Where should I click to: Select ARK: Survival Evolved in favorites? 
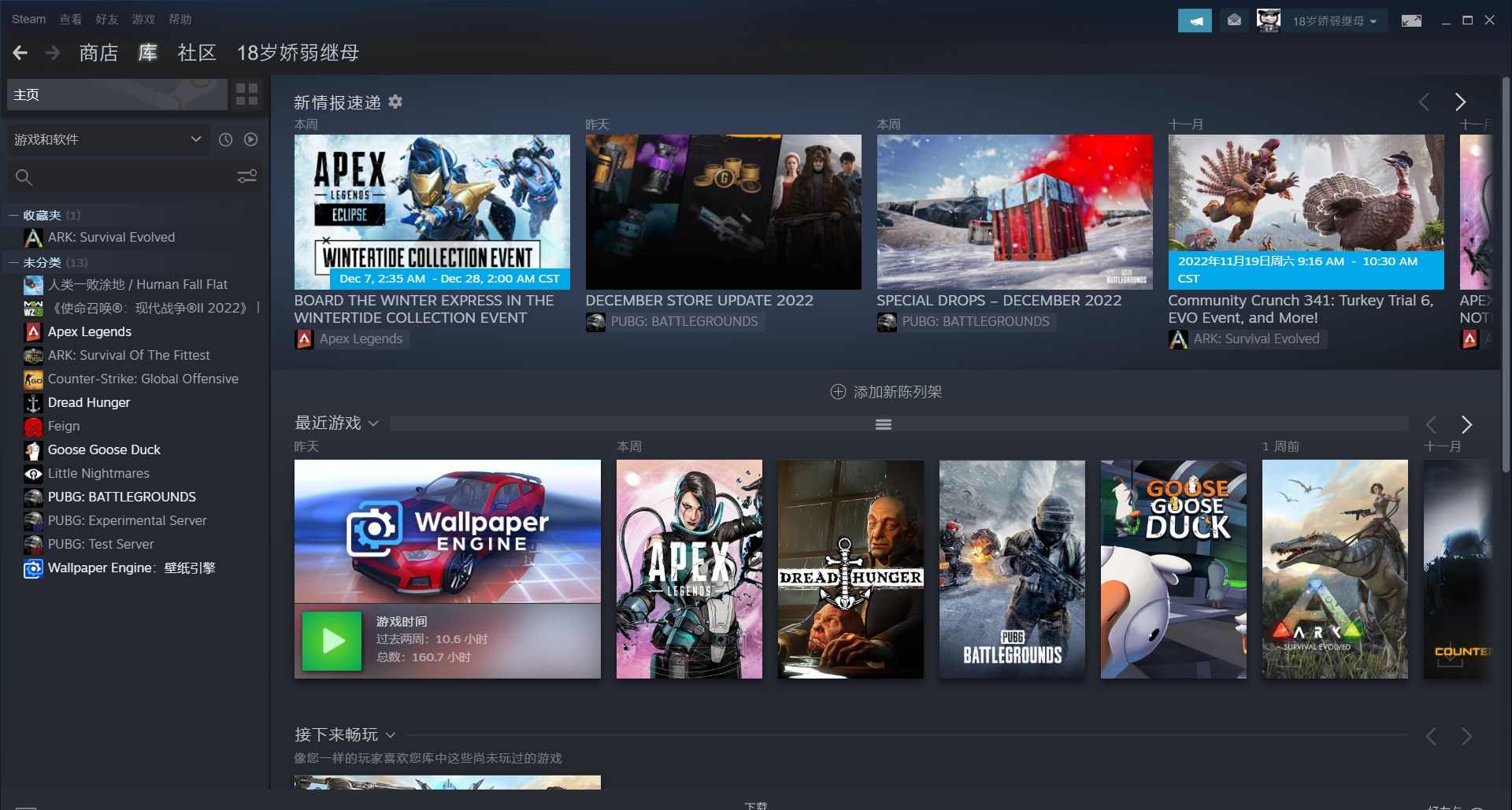click(x=111, y=237)
